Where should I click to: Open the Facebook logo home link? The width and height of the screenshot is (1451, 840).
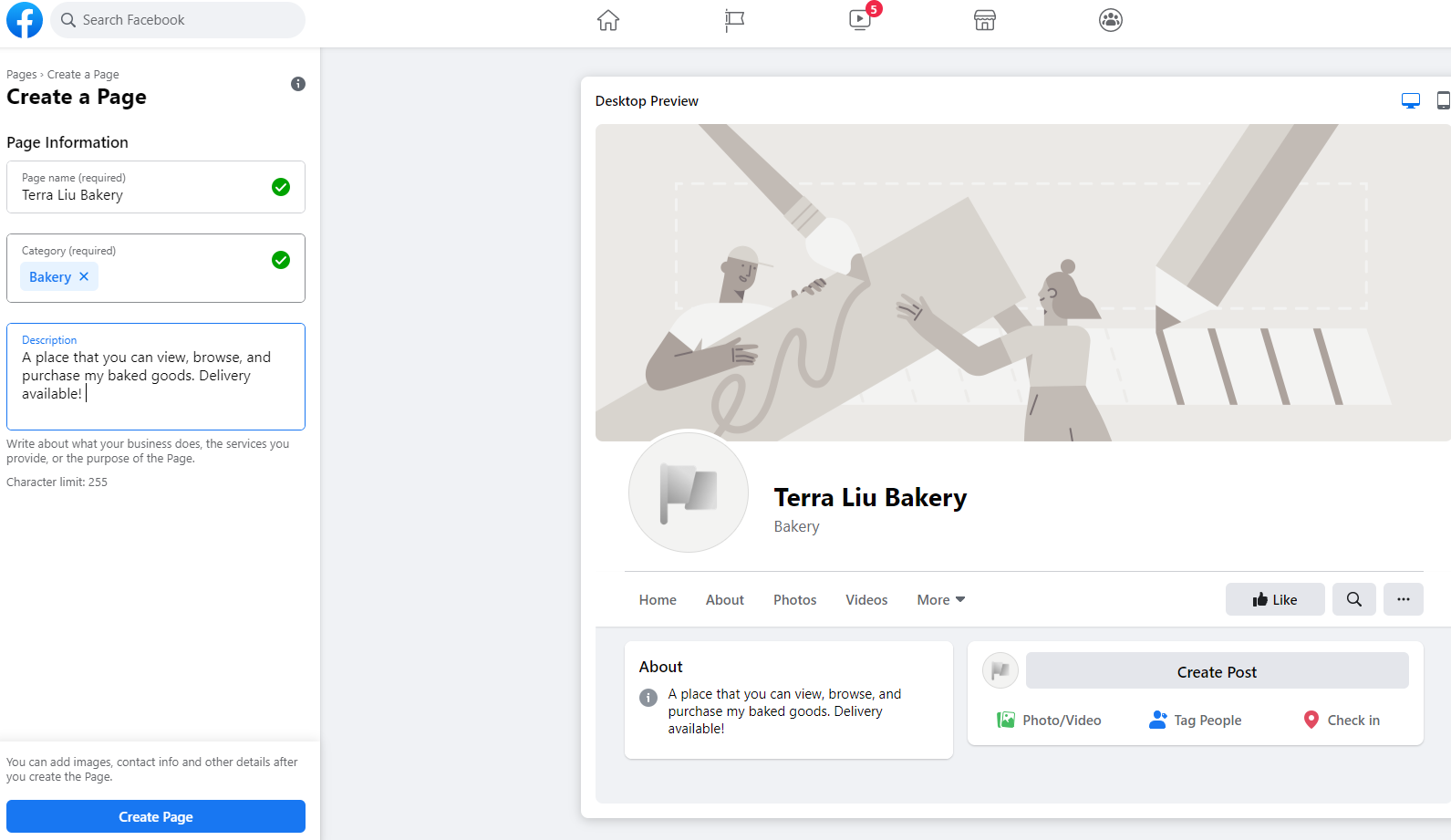click(x=25, y=20)
